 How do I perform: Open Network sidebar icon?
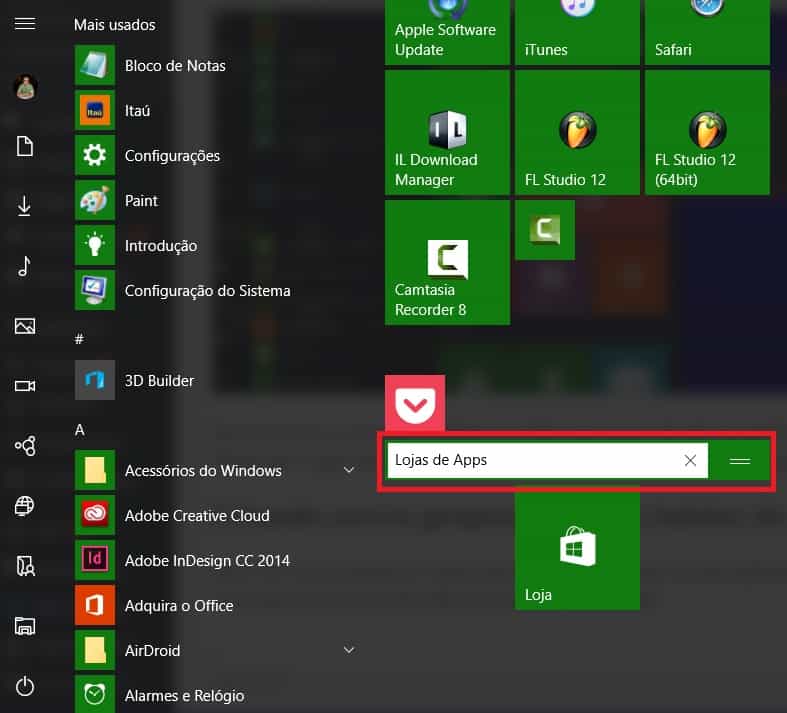click(25, 506)
